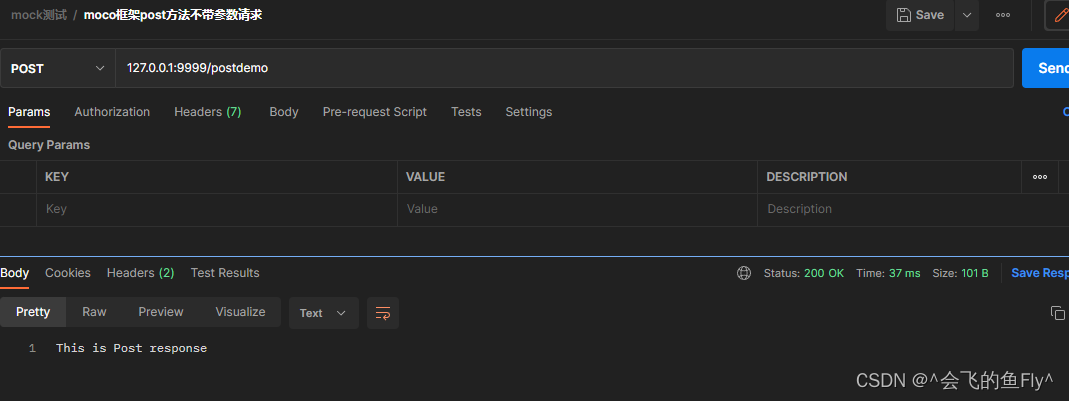Click the pencil edit icon at top right
The image size is (1069, 401).
[1060, 15]
